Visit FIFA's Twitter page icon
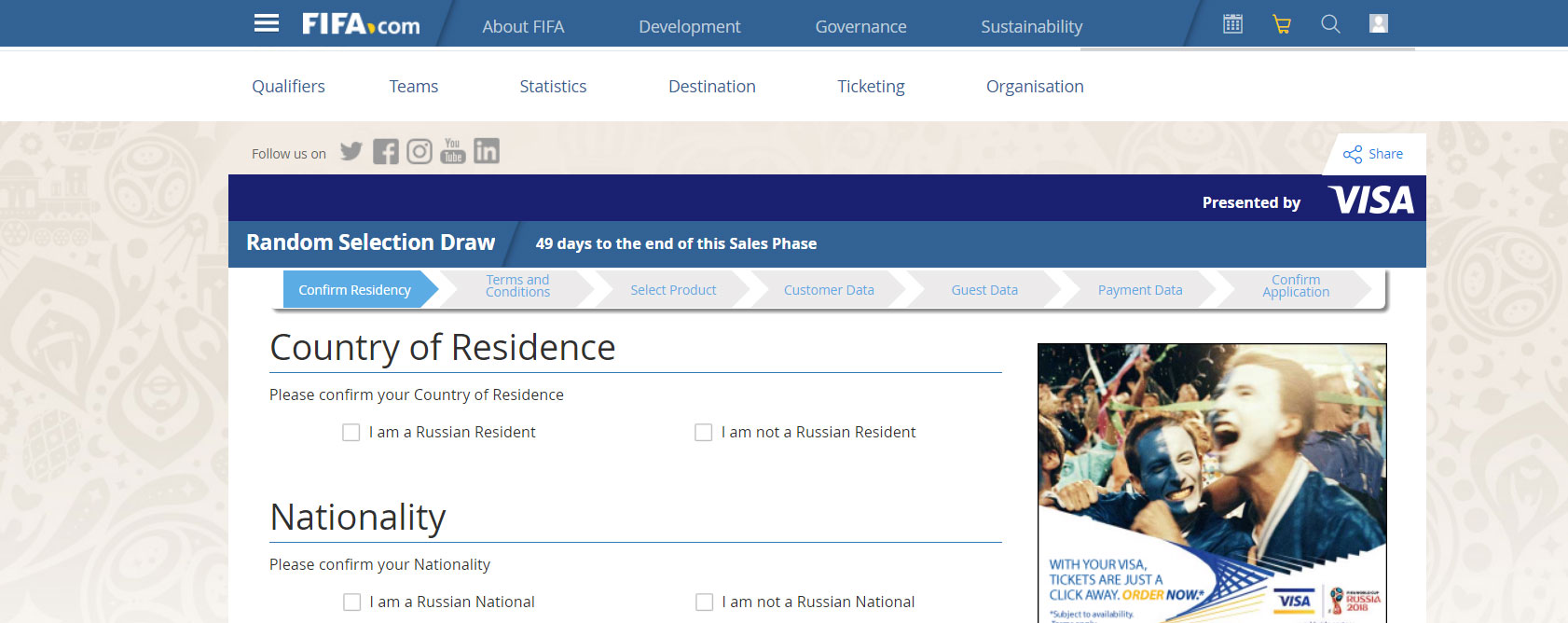Image resolution: width=1568 pixels, height=623 pixels. coord(351,151)
